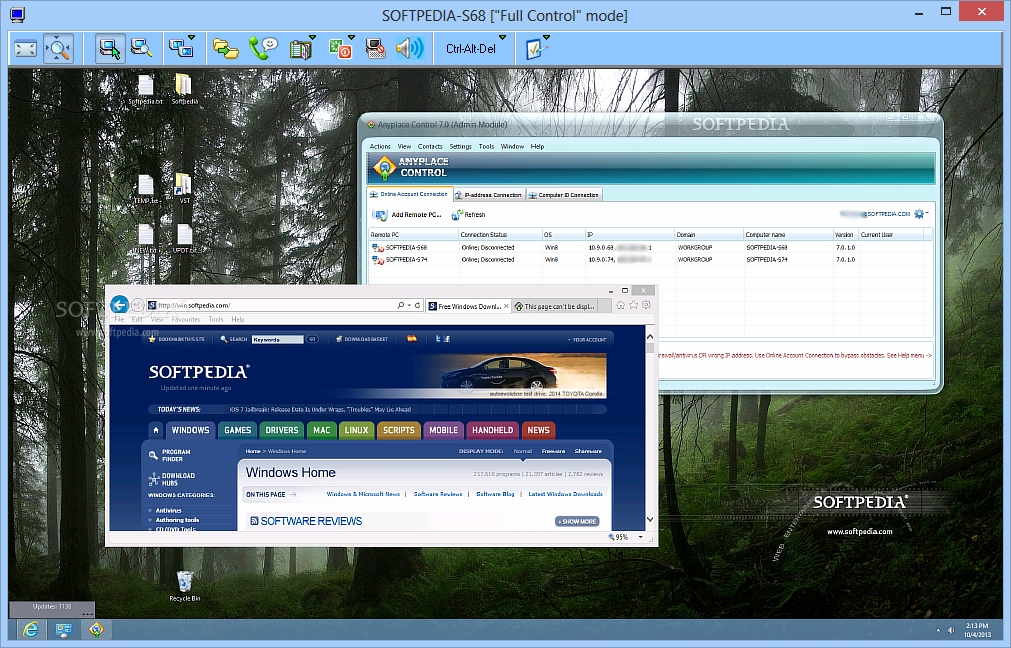
Task: Switch to IP-address Connection tab
Action: coord(488,195)
